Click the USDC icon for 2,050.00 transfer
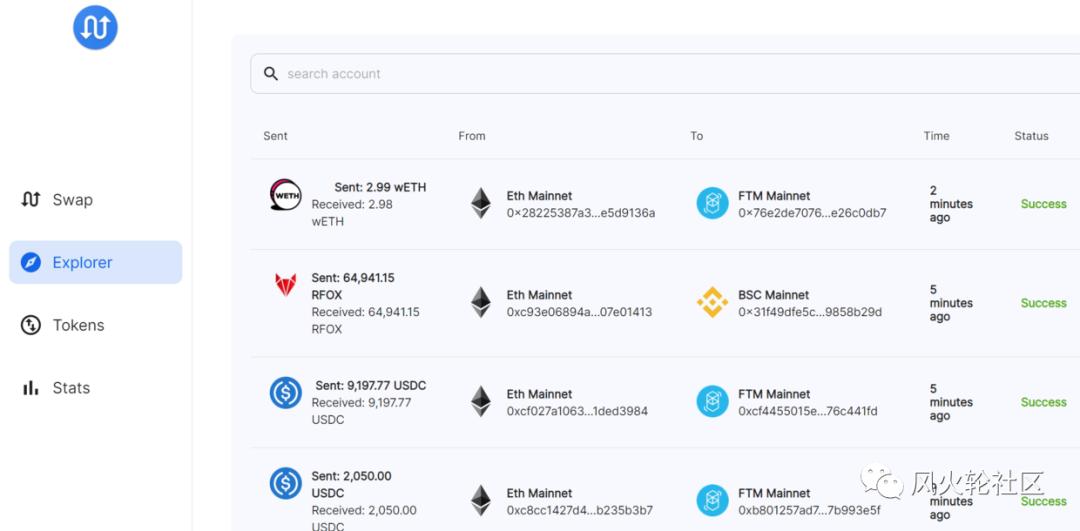The width and height of the screenshot is (1080, 531). [x=286, y=484]
